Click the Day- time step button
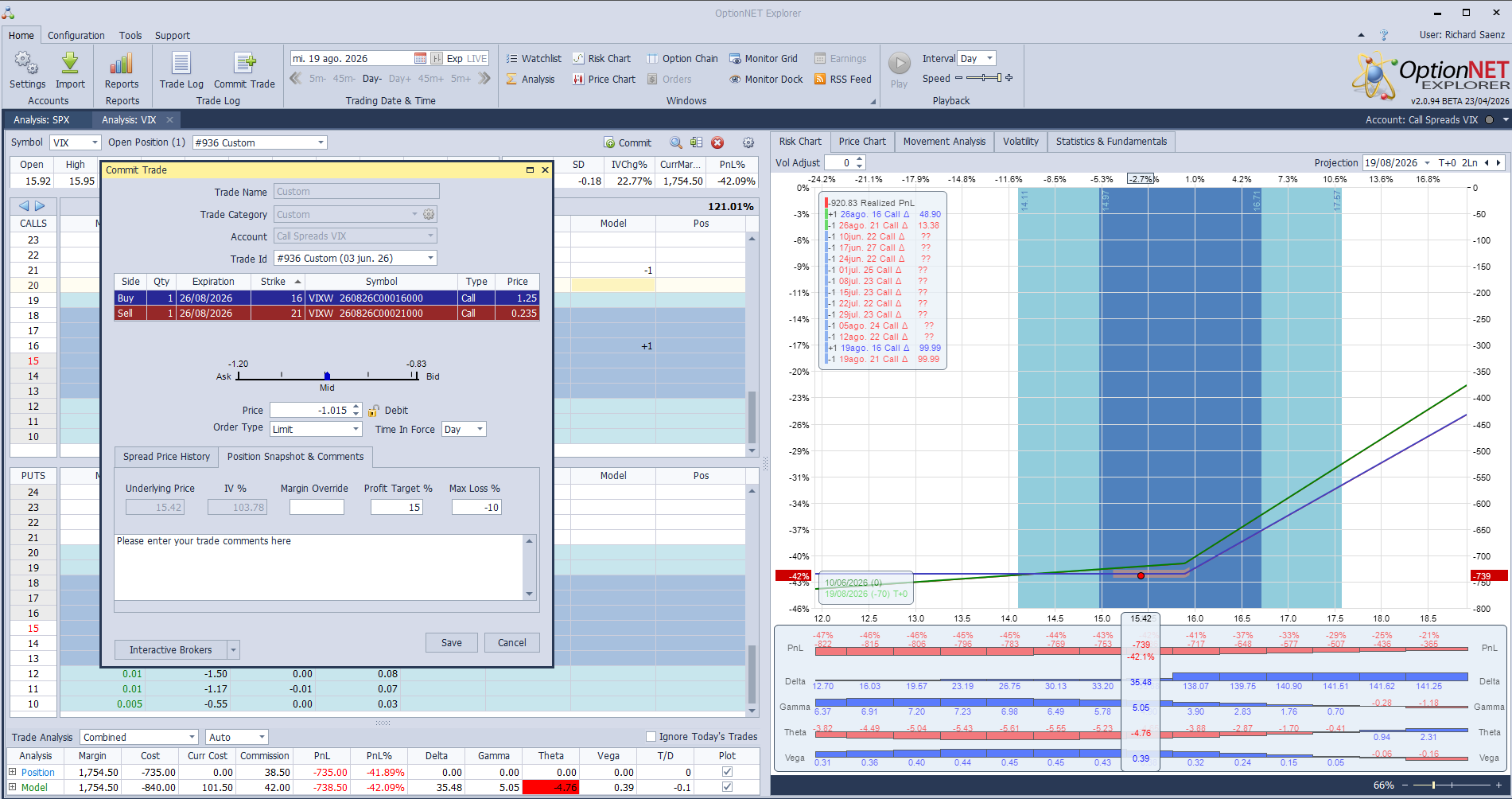1512x799 pixels. [x=372, y=79]
